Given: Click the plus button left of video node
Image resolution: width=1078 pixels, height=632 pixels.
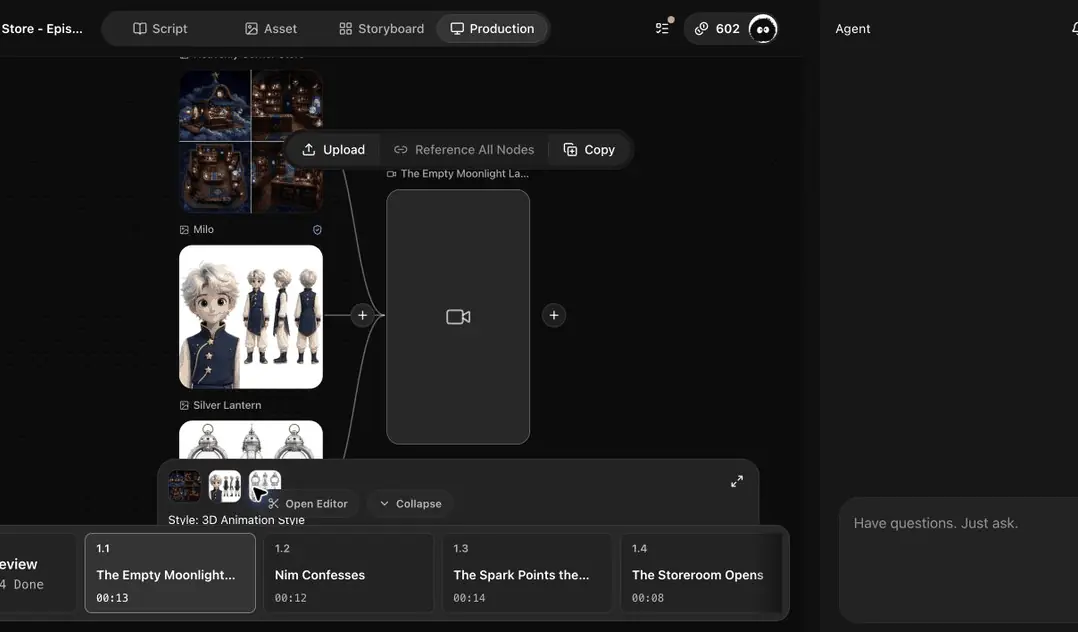Looking at the screenshot, I should pos(362,316).
